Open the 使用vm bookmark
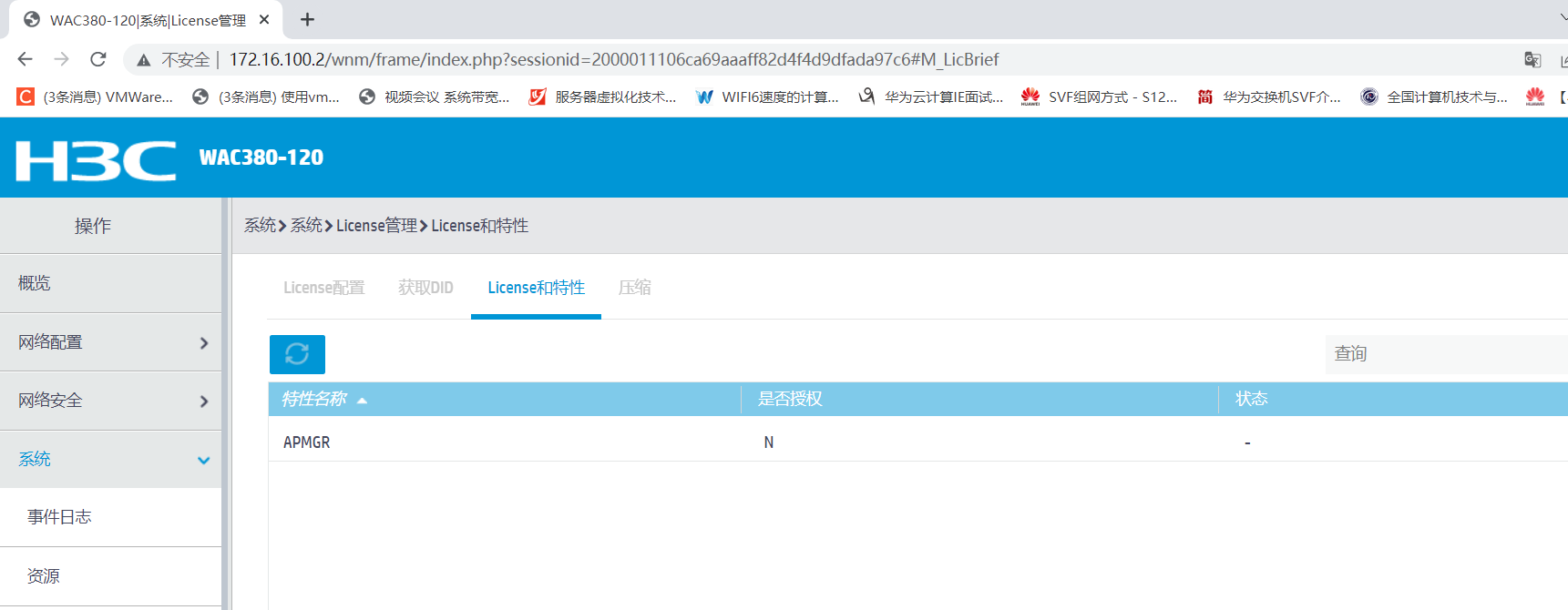The width and height of the screenshot is (1568, 610). click(x=266, y=97)
